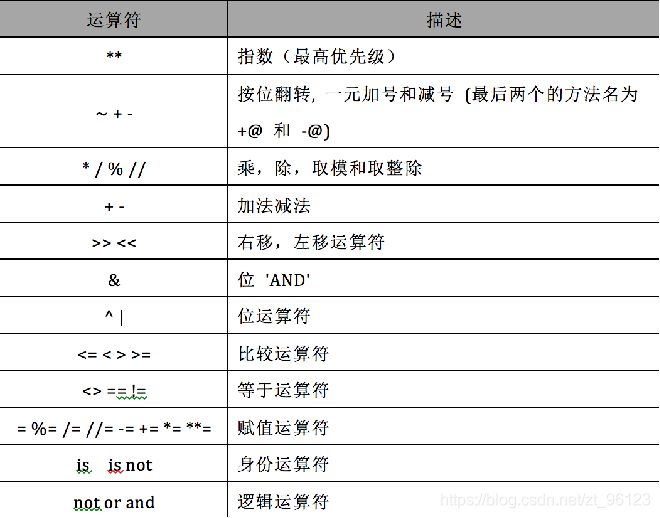Click the 指数（最高优先级）description
Screen dimensions: 660x518
click(317, 56)
